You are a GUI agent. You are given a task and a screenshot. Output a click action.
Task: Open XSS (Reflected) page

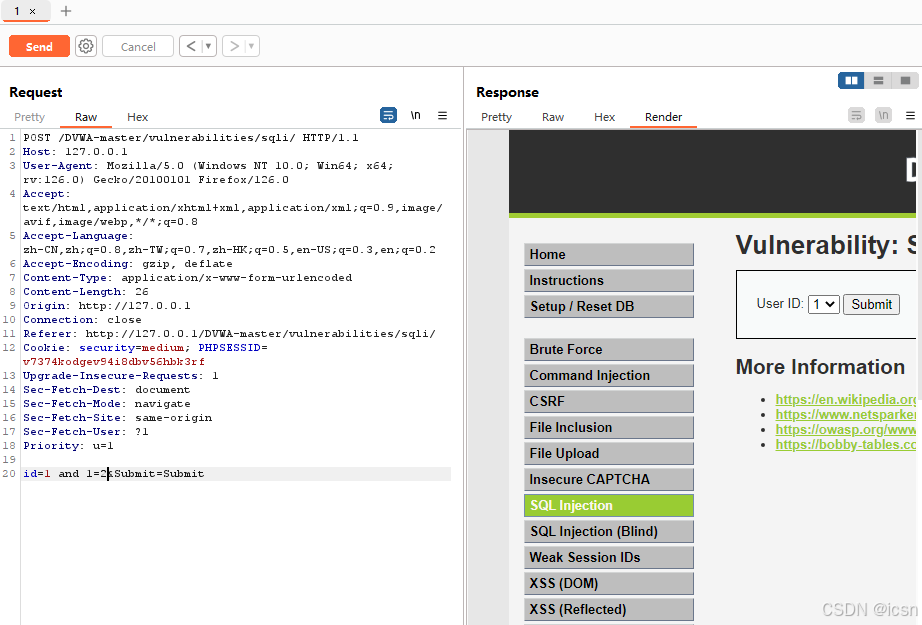coord(609,609)
